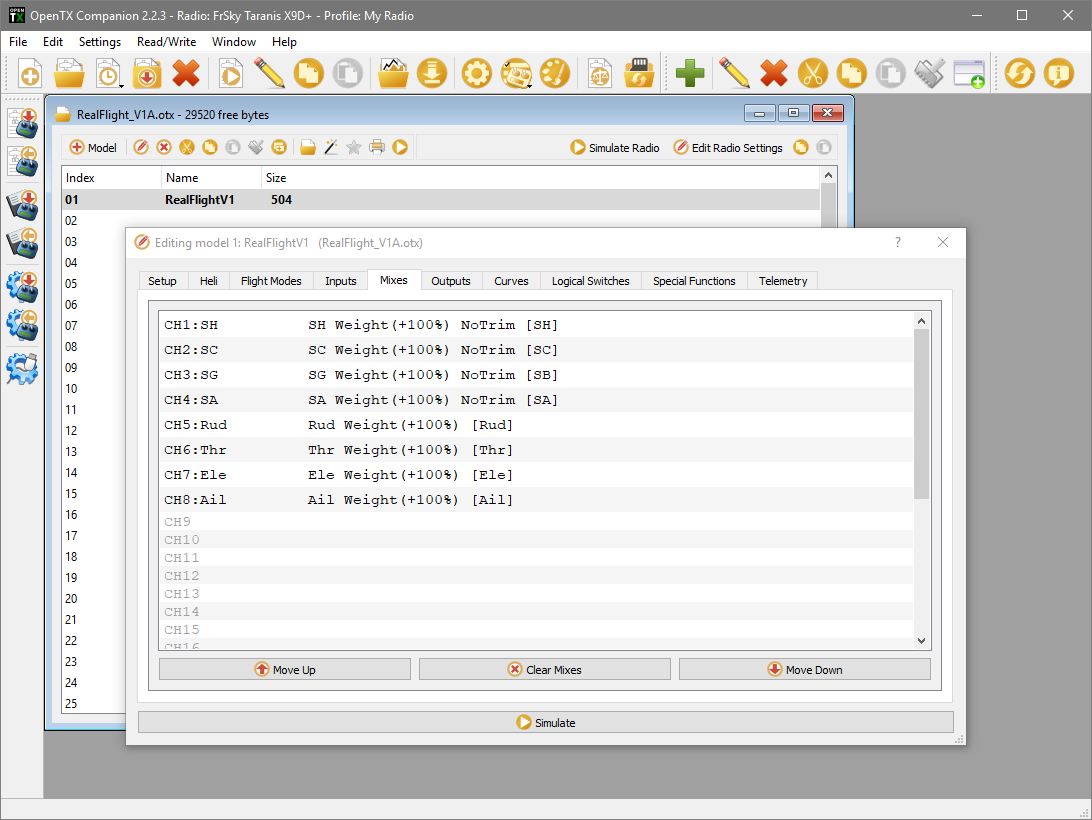Image resolution: width=1092 pixels, height=820 pixels.
Task: Click model list scroll up arrow
Action: [x=828, y=176]
